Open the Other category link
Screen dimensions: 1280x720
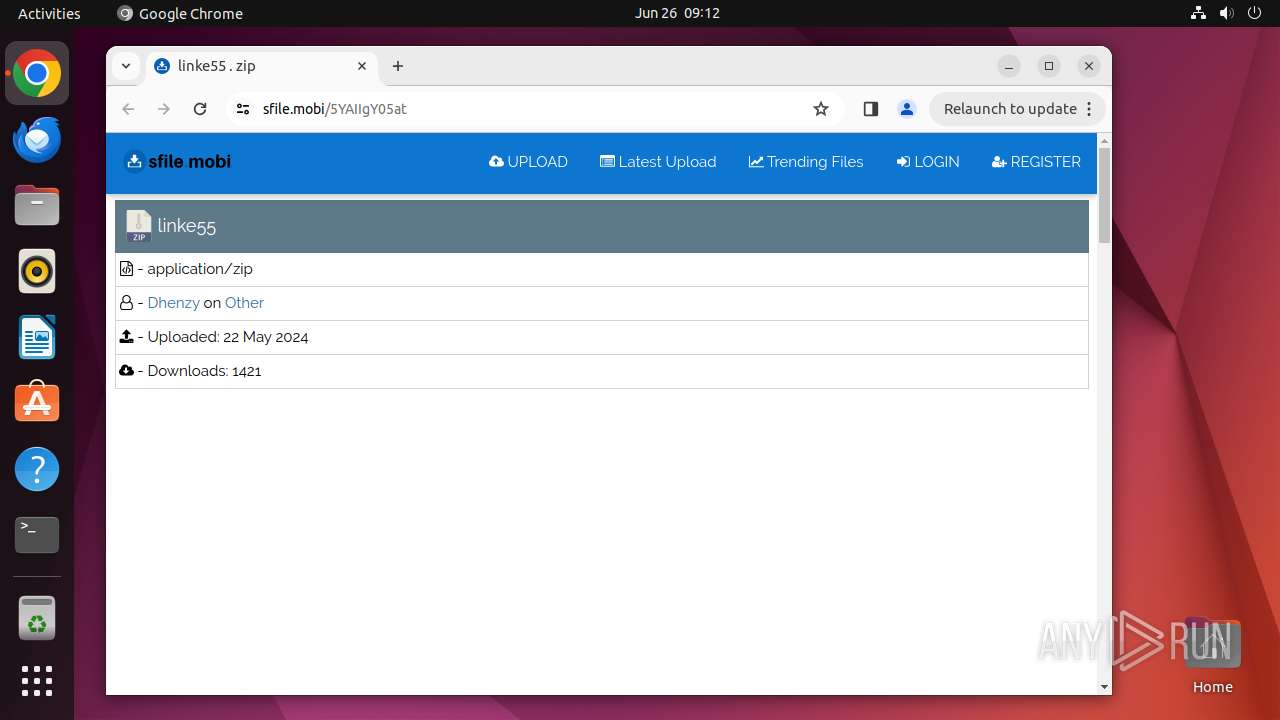tap(244, 303)
